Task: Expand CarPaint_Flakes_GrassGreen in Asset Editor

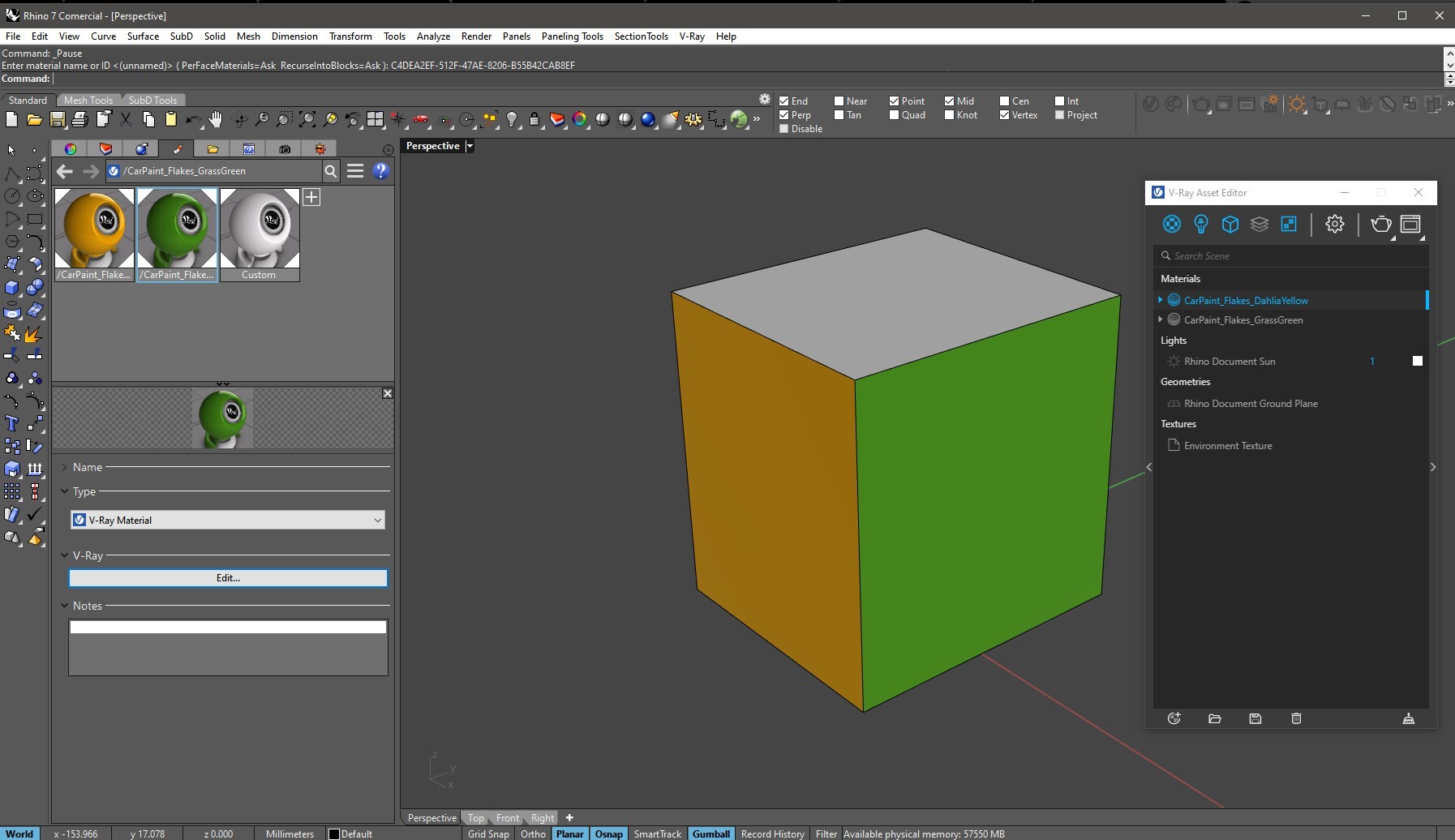Action: [1161, 319]
